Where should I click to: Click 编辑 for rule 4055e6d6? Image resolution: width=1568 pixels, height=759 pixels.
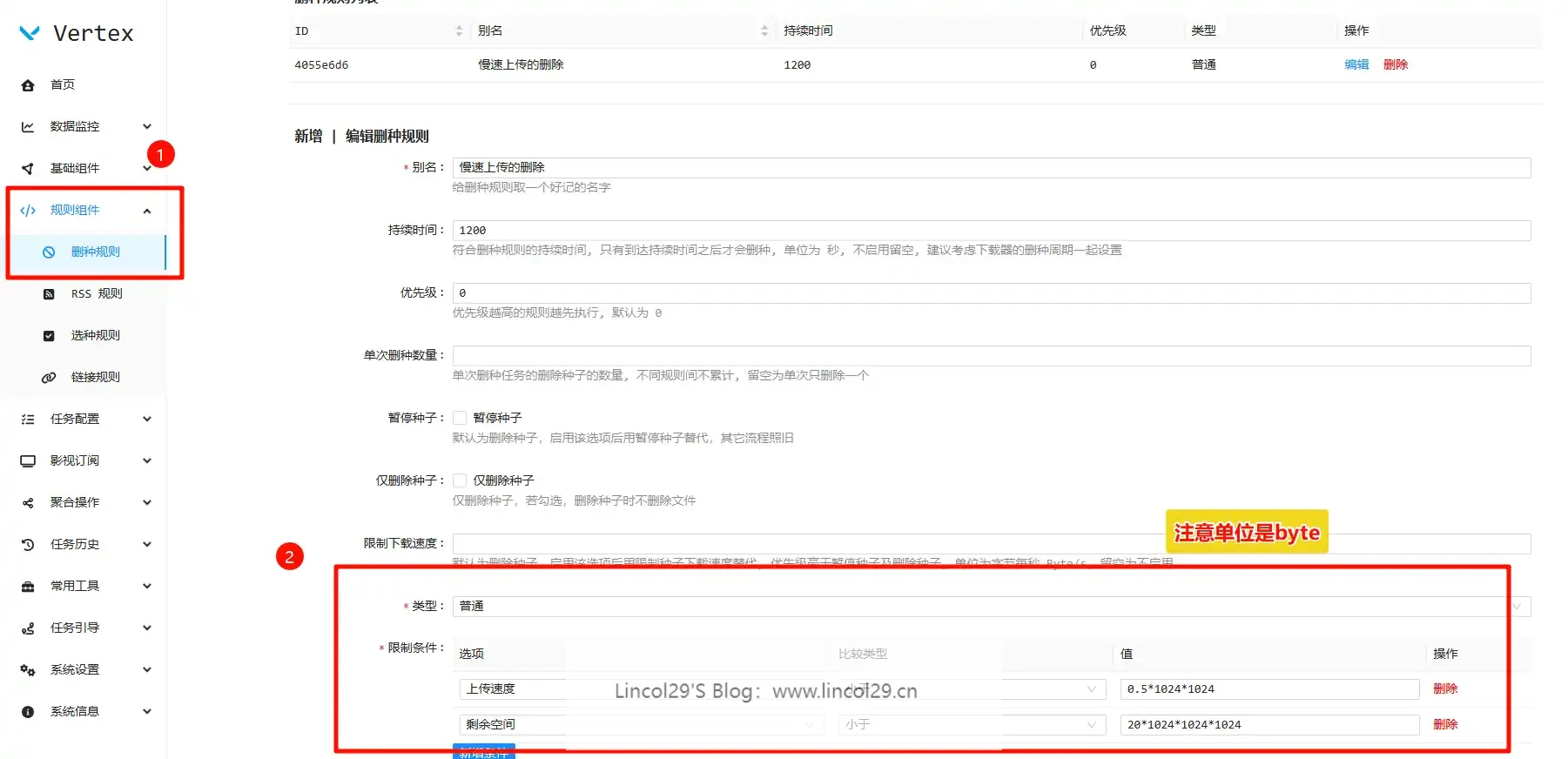pos(1356,64)
